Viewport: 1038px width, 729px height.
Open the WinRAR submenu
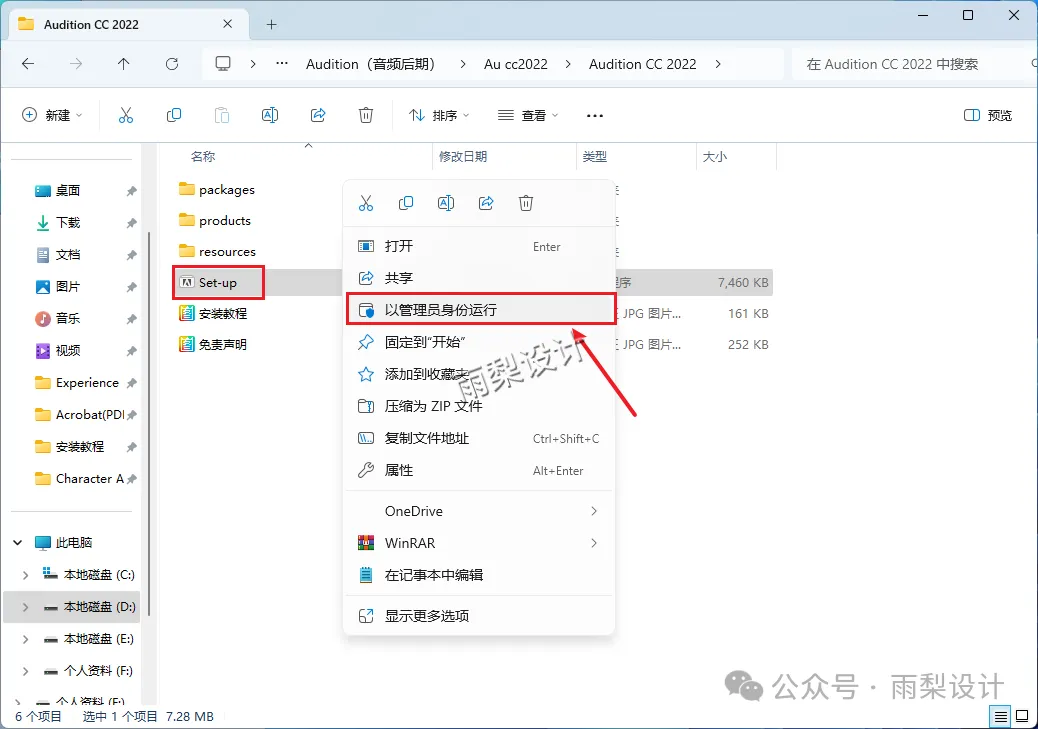479,543
